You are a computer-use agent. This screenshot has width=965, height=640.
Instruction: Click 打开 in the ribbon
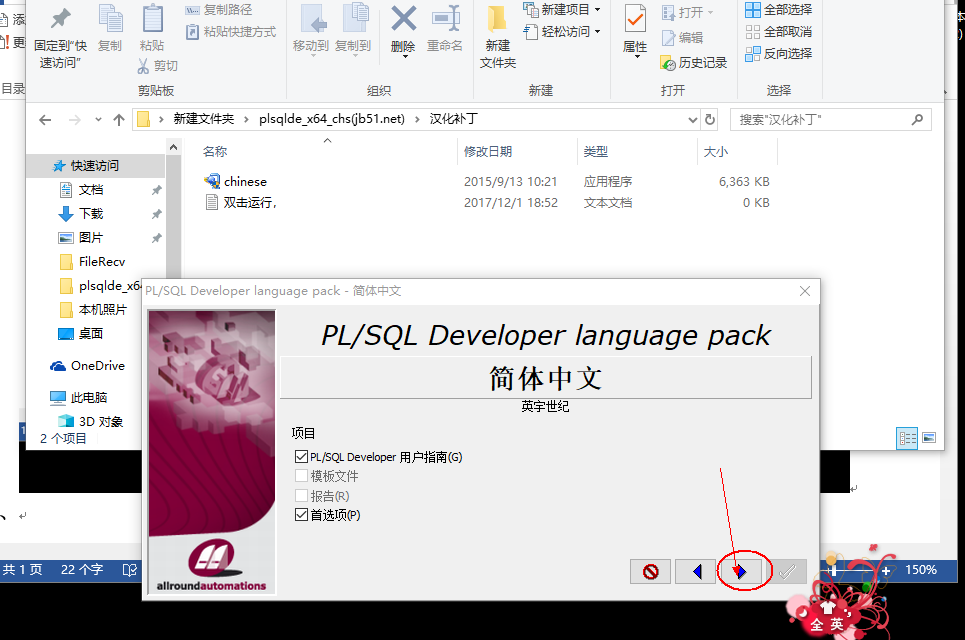tap(687, 12)
